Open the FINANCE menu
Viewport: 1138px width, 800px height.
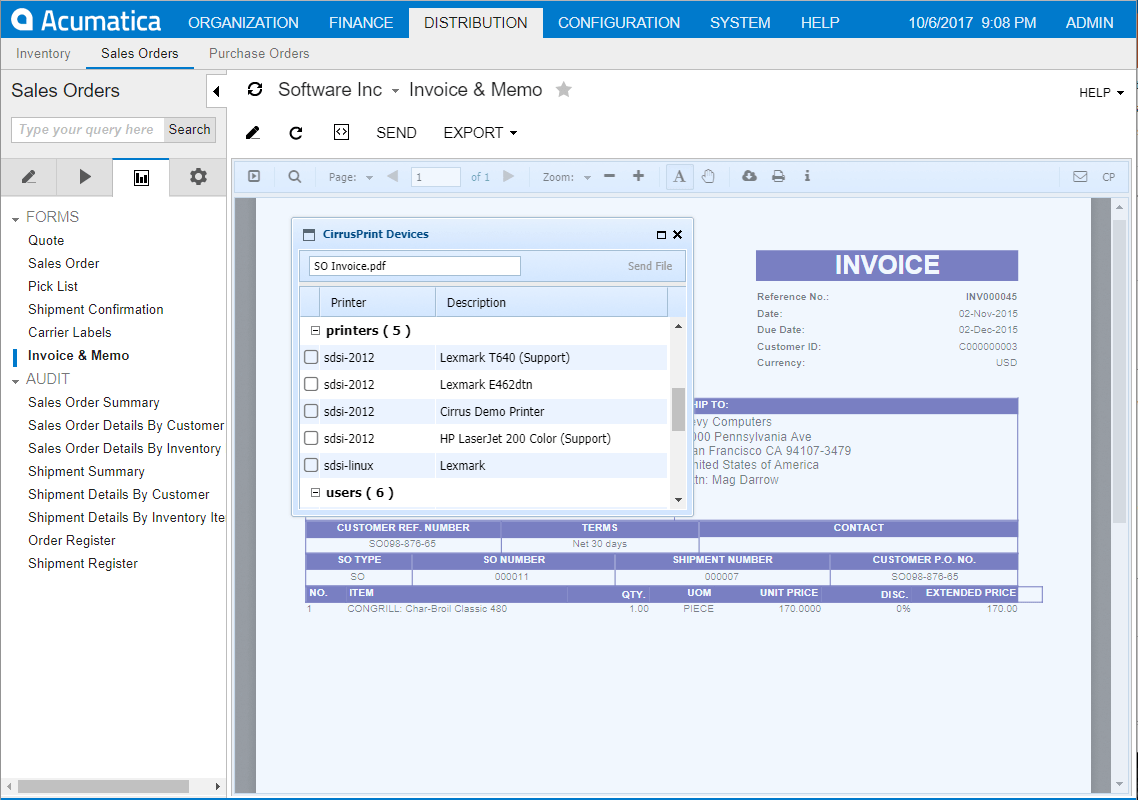tap(361, 23)
